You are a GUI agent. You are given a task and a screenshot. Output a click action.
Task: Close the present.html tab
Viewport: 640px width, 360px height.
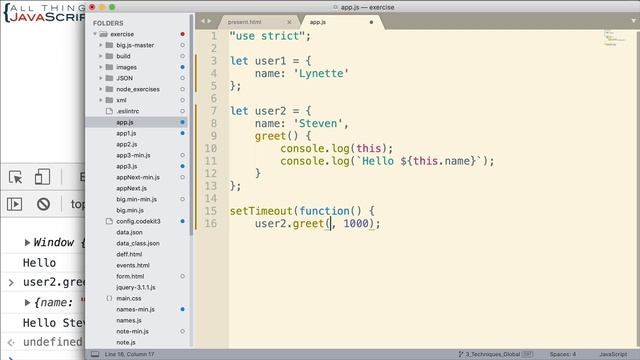[289, 22]
